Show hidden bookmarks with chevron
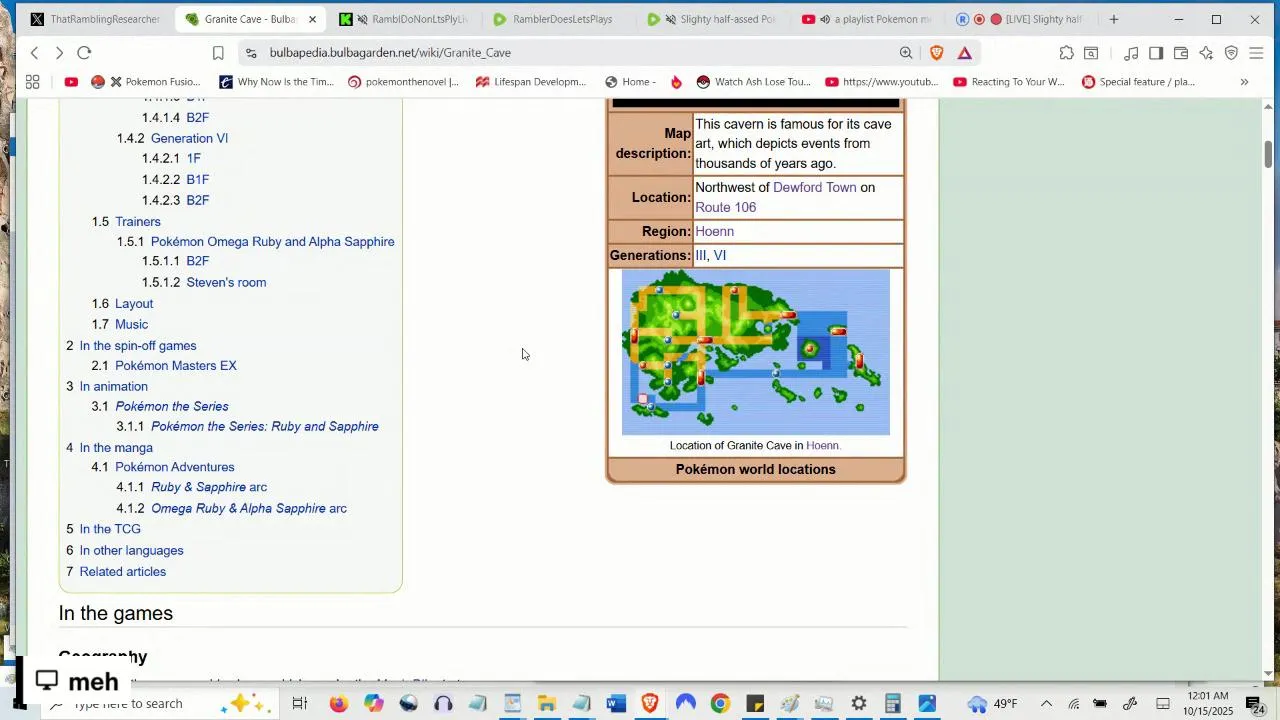1280x720 pixels. 1244,82
